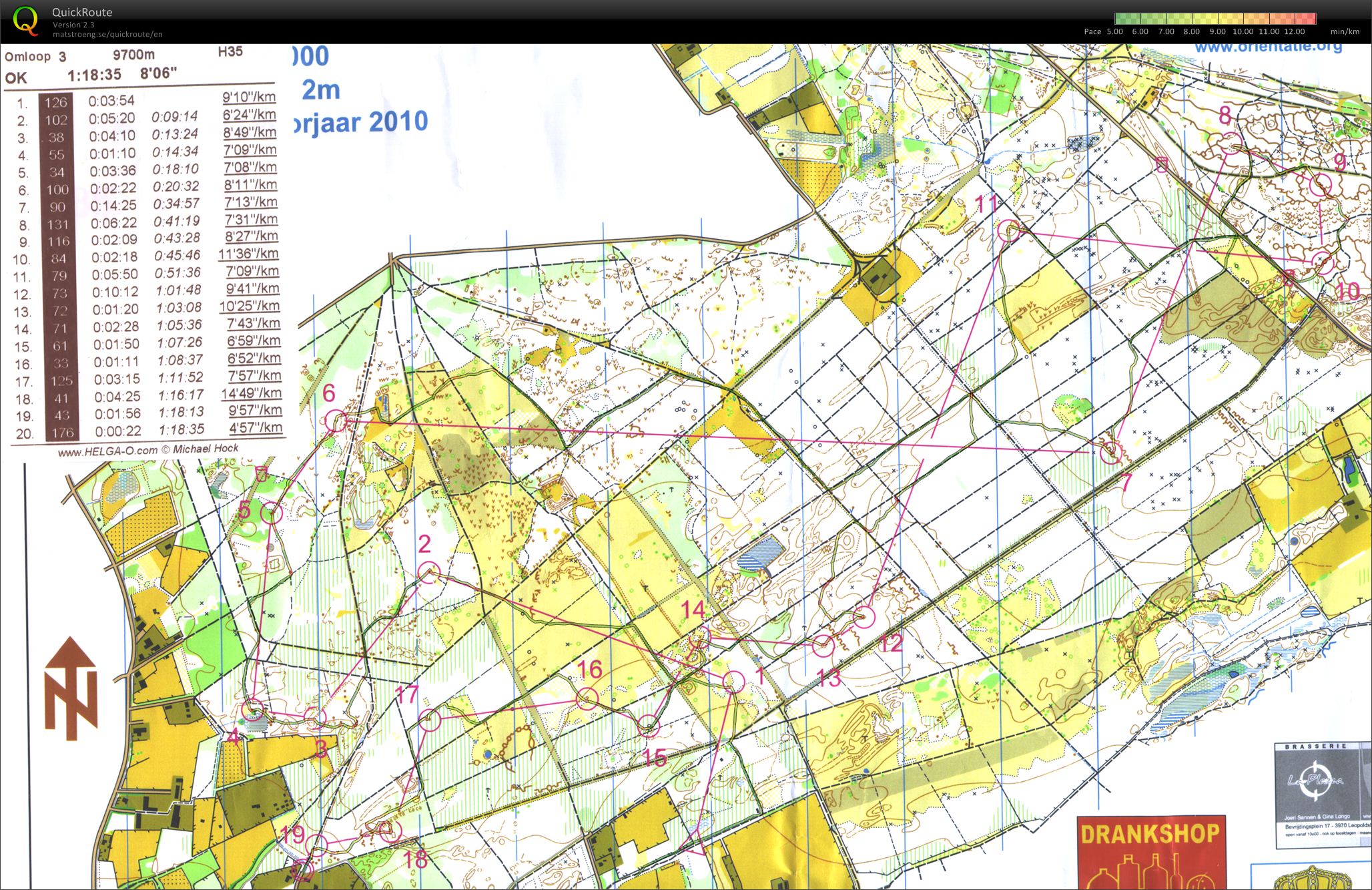Click the 5.00 pace scale value

click(x=1115, y=31)
